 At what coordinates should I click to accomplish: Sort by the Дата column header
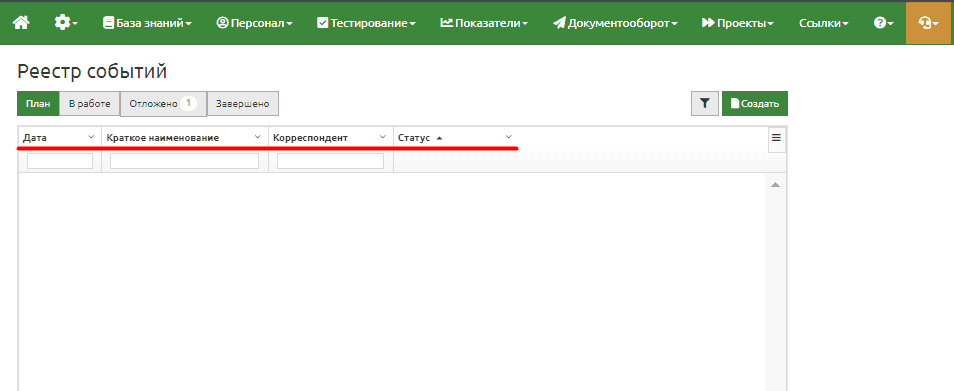[x=35, y=138]
